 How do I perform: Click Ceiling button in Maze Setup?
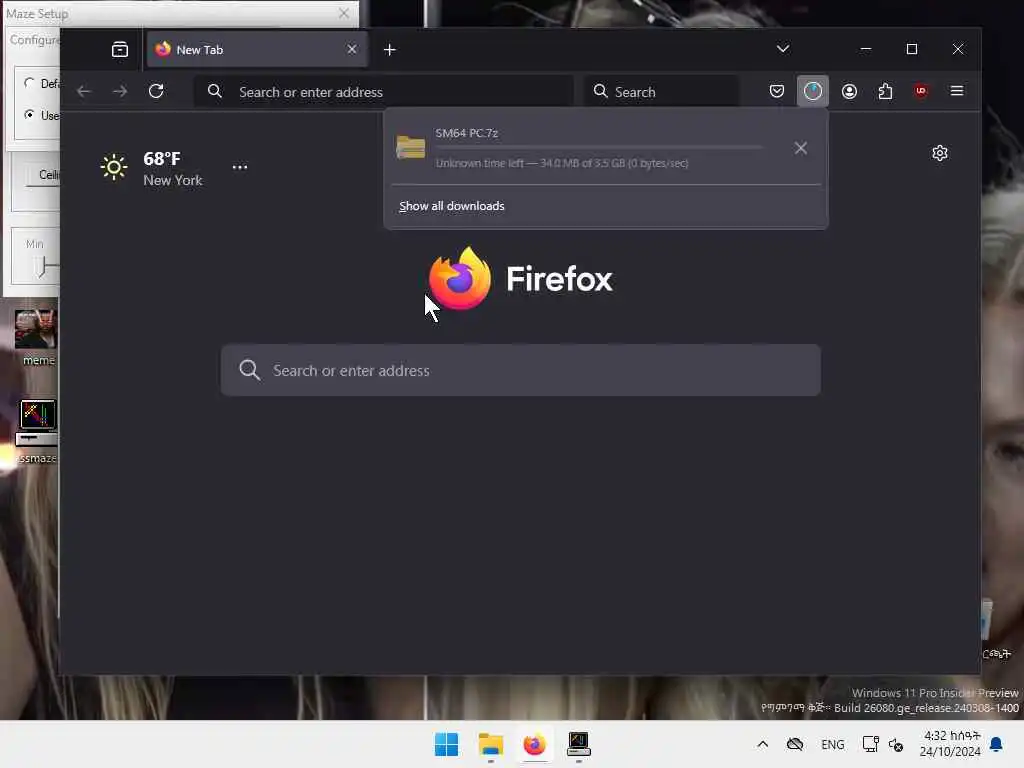point(44,174)
